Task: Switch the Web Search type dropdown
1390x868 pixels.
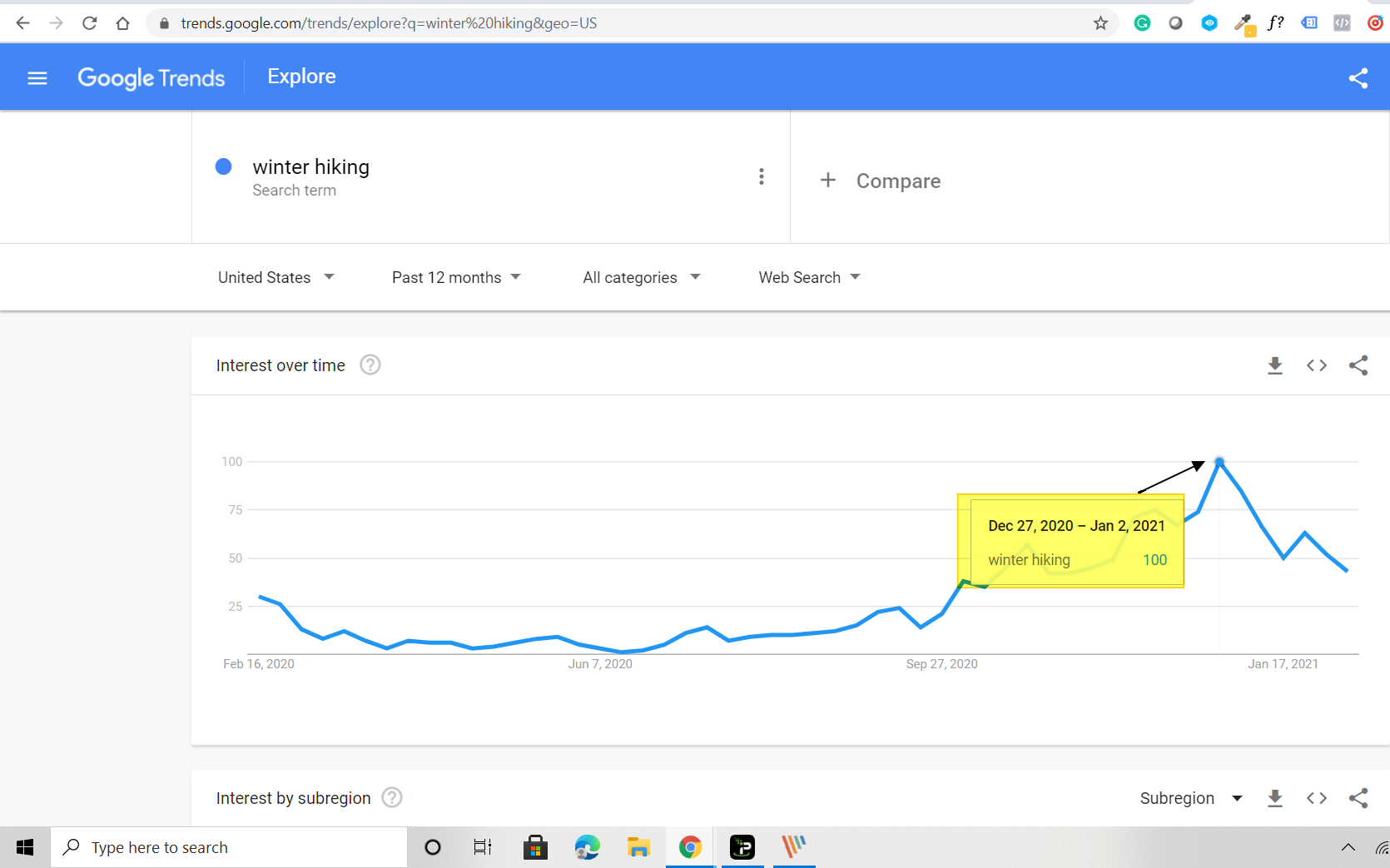Action: pos(809,277)
